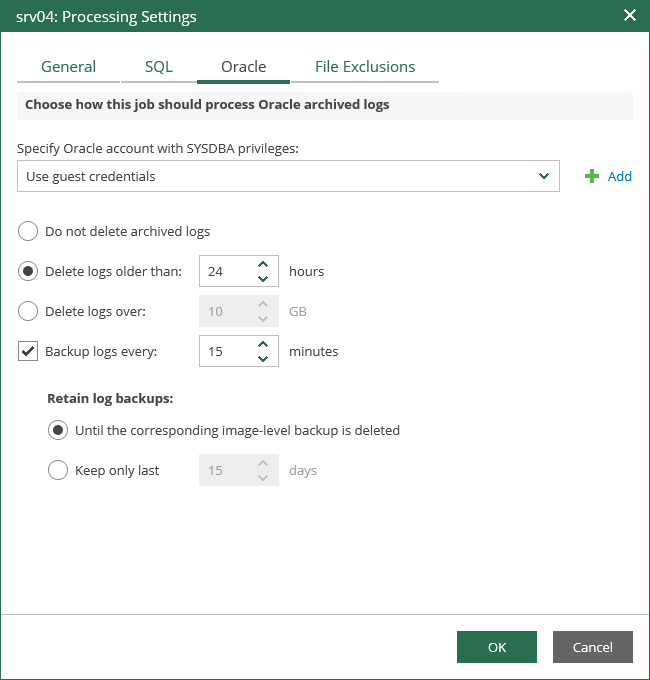650x680 pixels.
Task: Select Keep only last days option
Action: pyautogui.click(x=59, y=470)
